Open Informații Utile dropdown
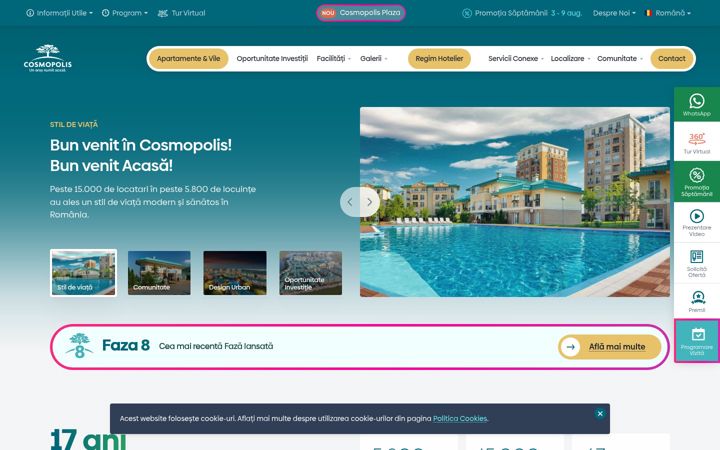Viewport: 720px width, 450px height. pos(59,13)
